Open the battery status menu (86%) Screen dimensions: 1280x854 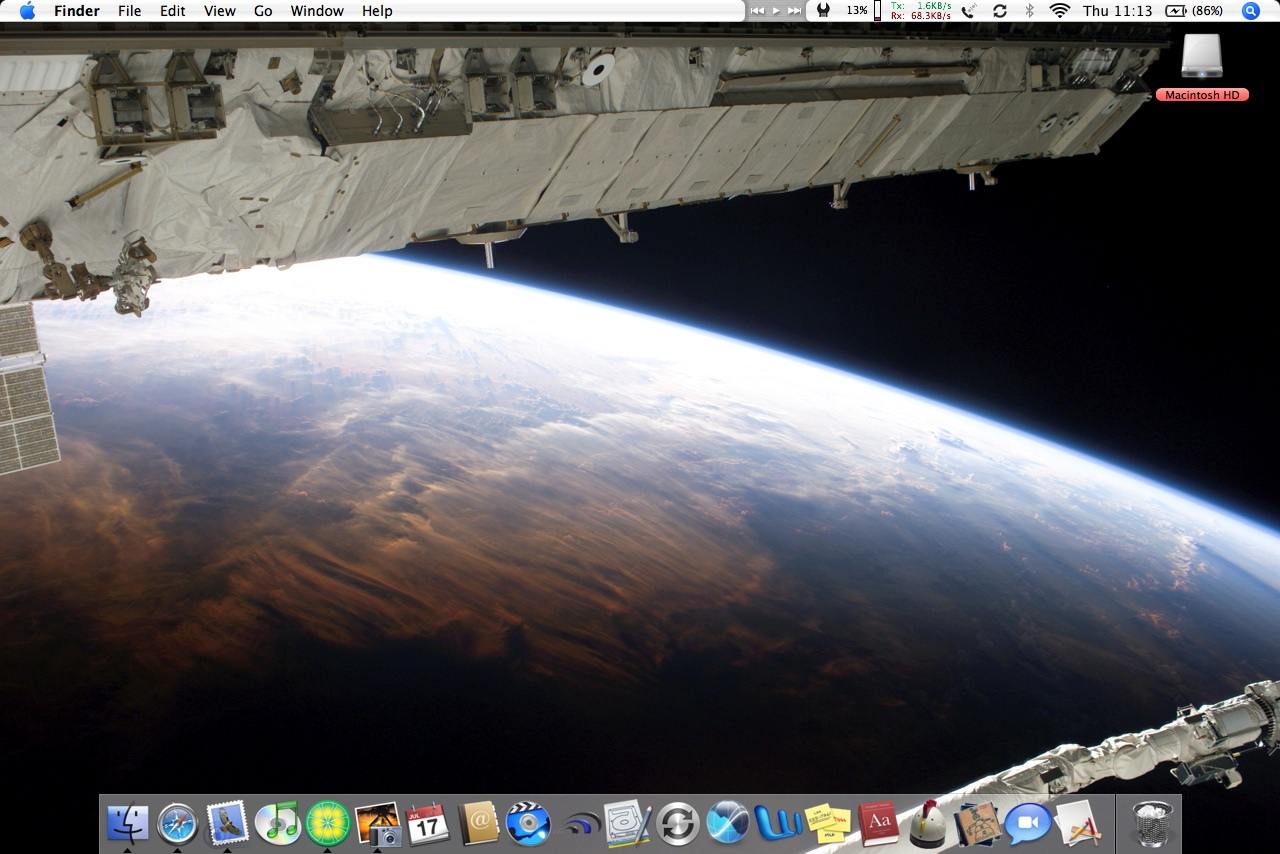click(x=1194, y=11)
